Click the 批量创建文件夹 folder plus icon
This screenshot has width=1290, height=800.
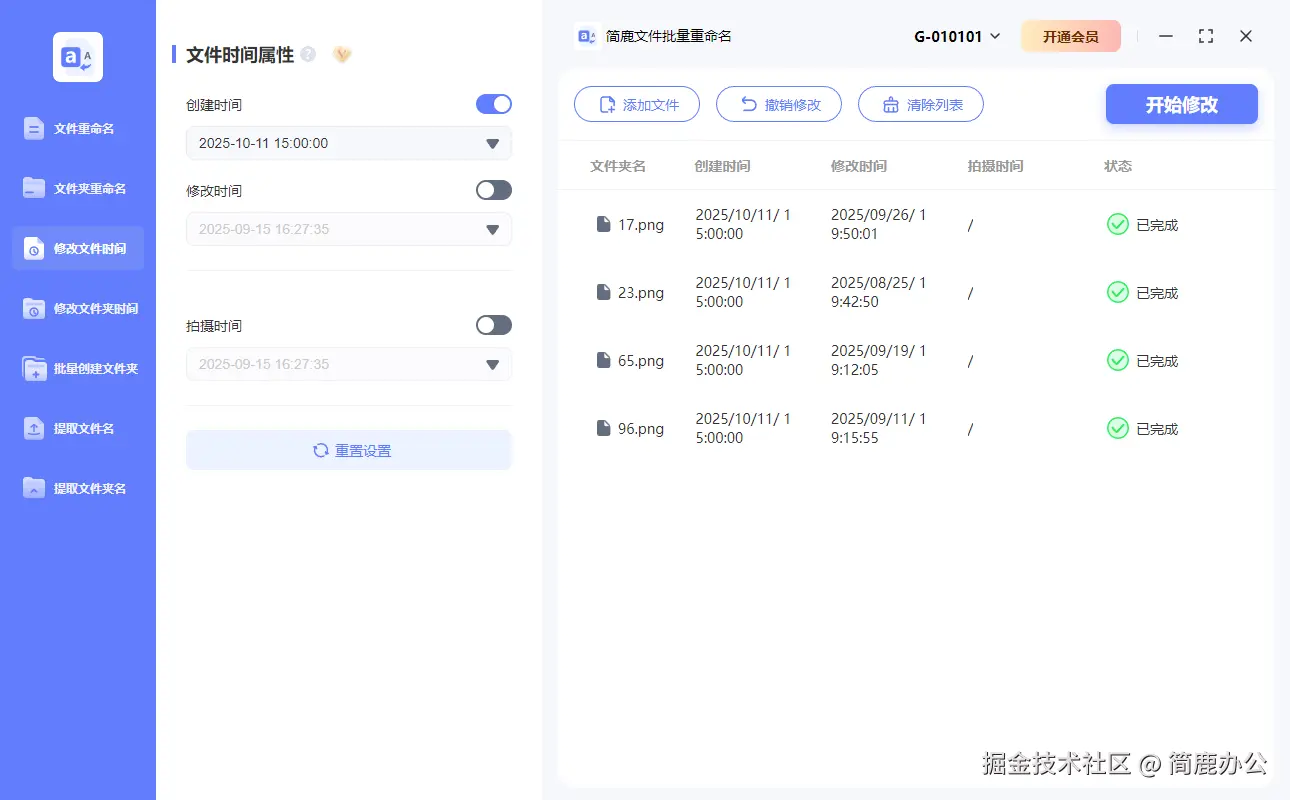[x=34, y=368]
